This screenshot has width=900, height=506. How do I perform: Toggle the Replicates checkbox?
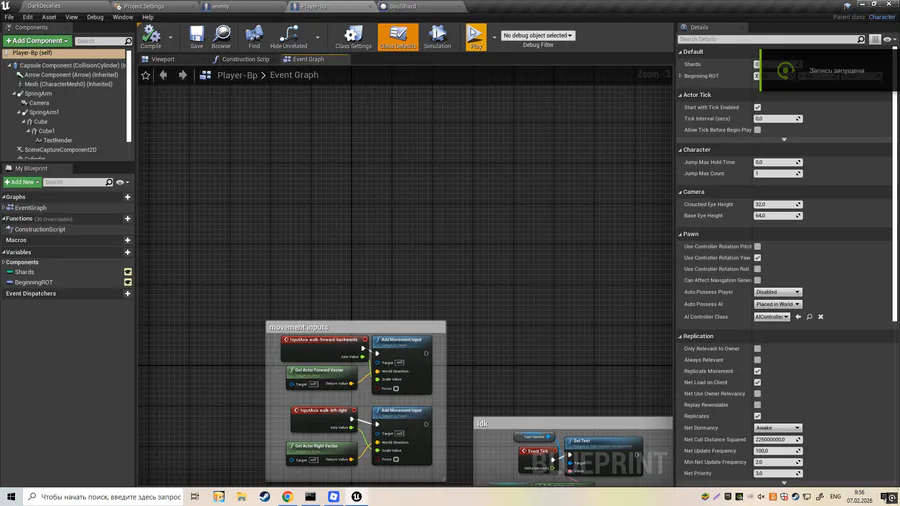(x=758, y=417)
